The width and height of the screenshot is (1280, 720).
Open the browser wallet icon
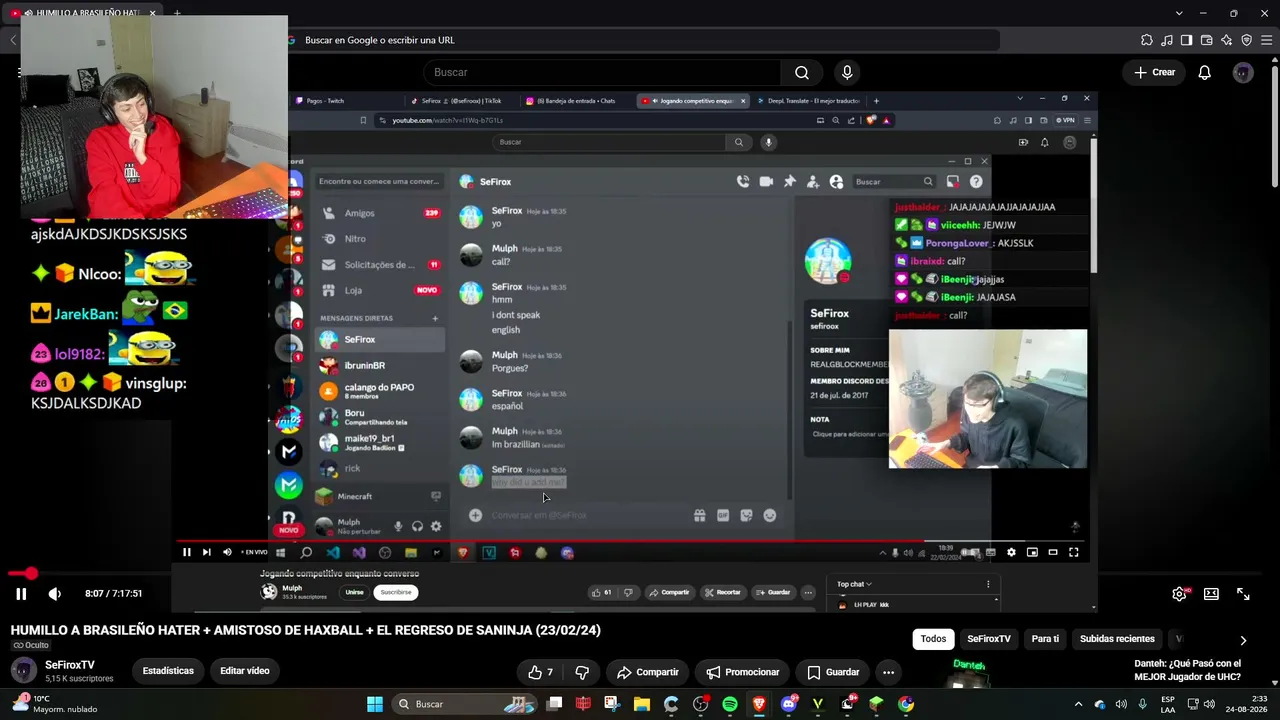(1206, 40)
